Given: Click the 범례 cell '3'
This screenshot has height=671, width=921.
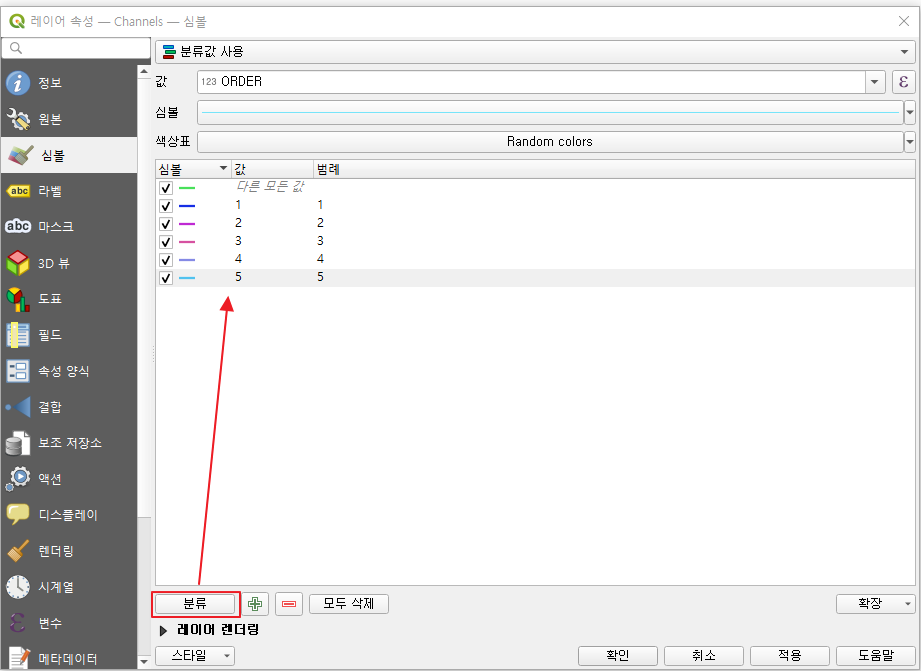Looking at the screenshot, I should (x=320, y=241).
